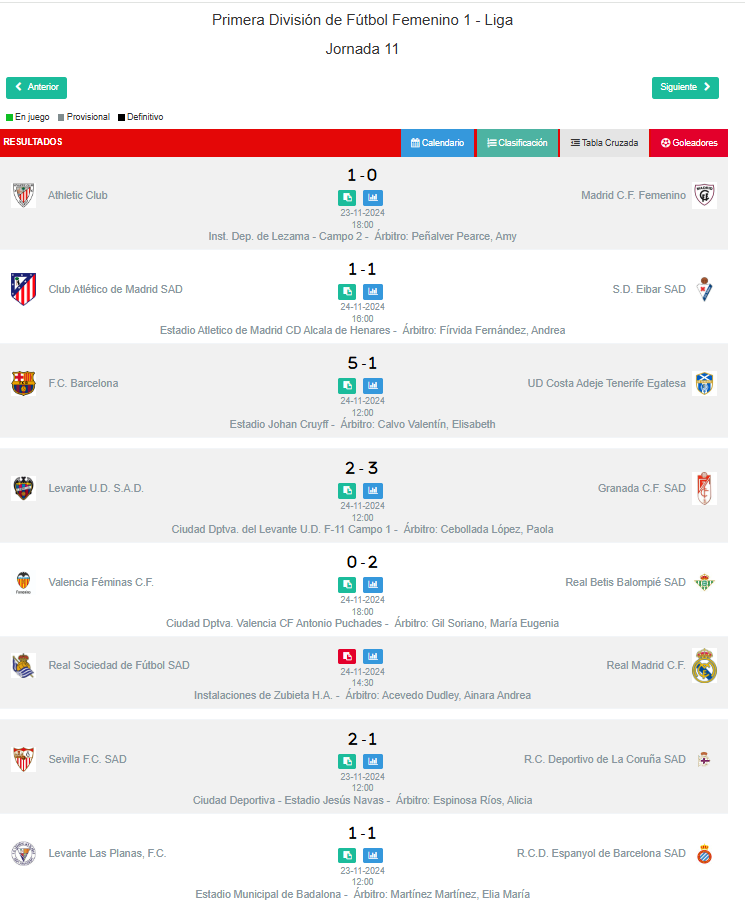This screenshot has width=745, height=912.
Task: Go to next matchday with Siguiente
Action: (685, 88)
